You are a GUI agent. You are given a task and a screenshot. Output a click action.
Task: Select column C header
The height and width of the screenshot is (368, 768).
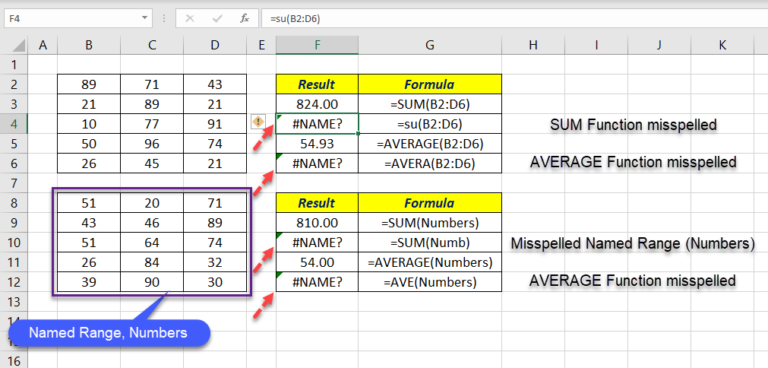(x=152, y=45)
